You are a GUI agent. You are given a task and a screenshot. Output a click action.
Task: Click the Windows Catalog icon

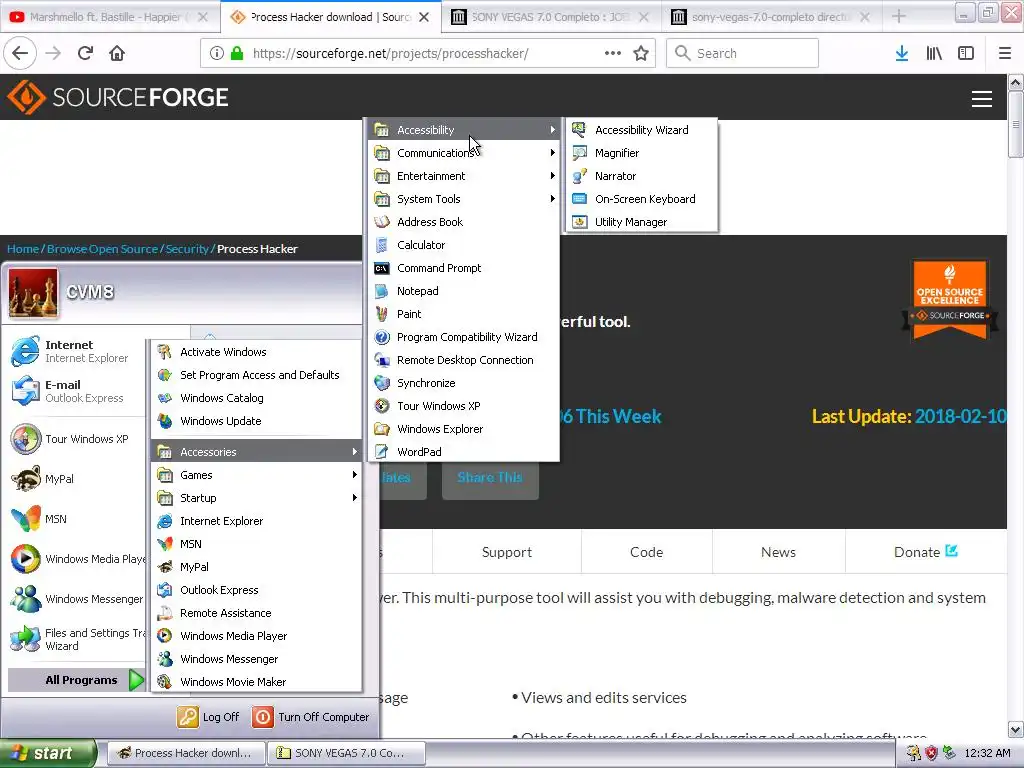pos(165,398)
